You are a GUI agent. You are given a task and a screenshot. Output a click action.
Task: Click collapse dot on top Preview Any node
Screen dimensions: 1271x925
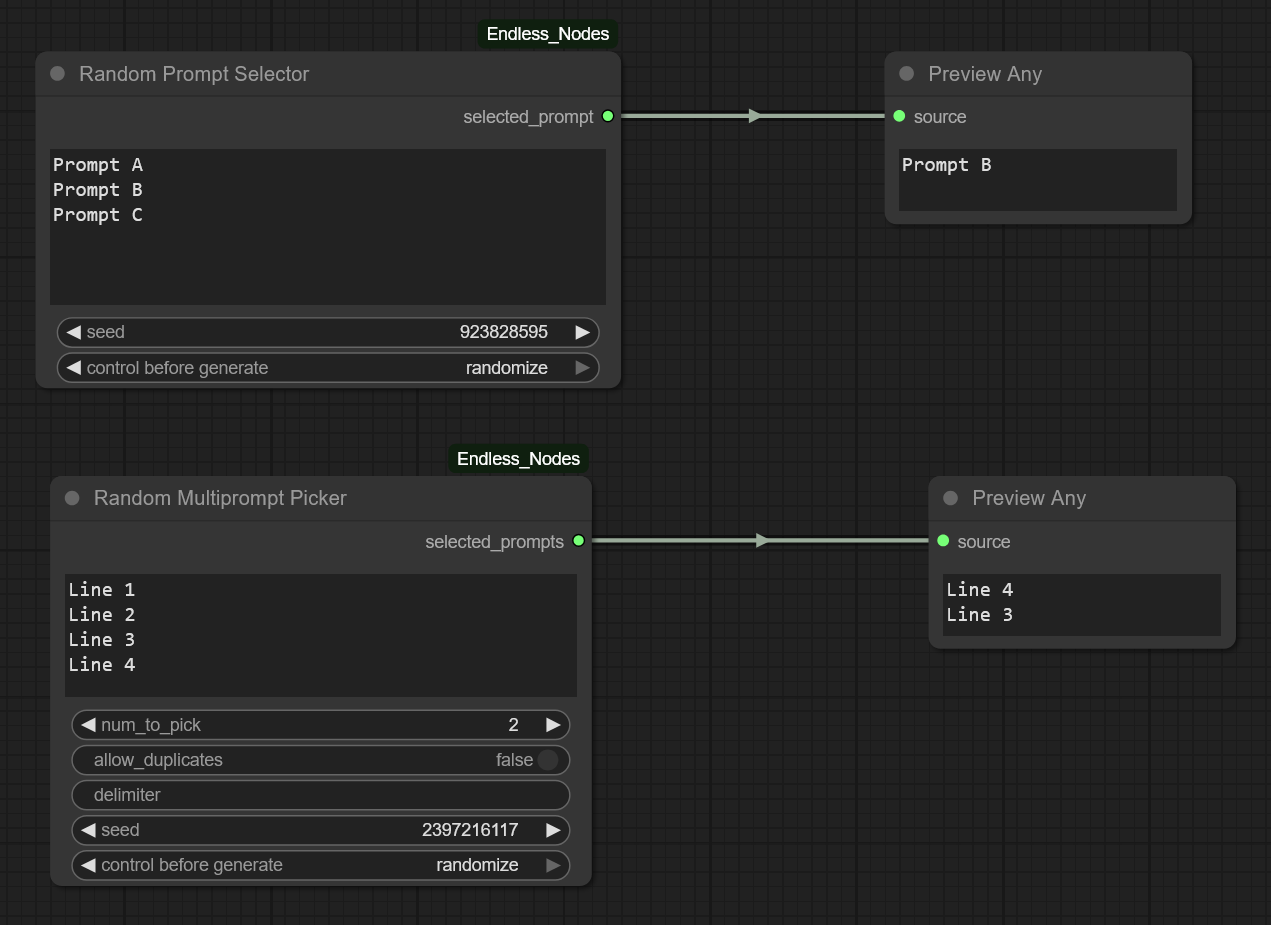pos(906,74)
